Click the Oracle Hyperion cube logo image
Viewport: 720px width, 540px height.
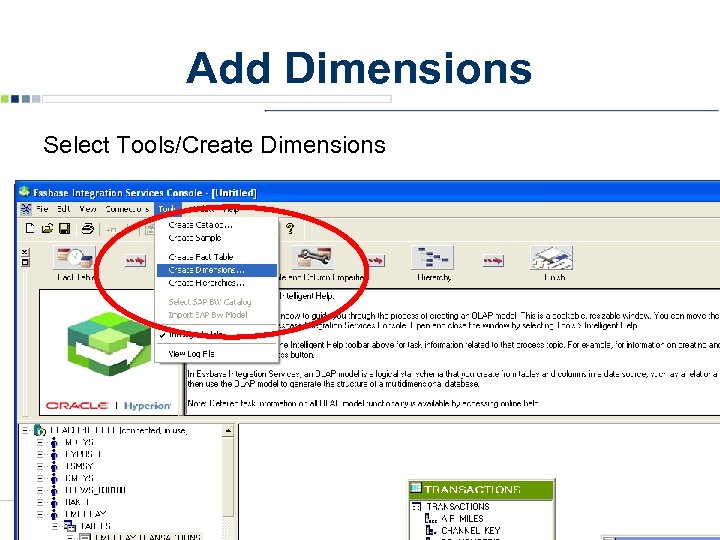(x=108, y=345)
